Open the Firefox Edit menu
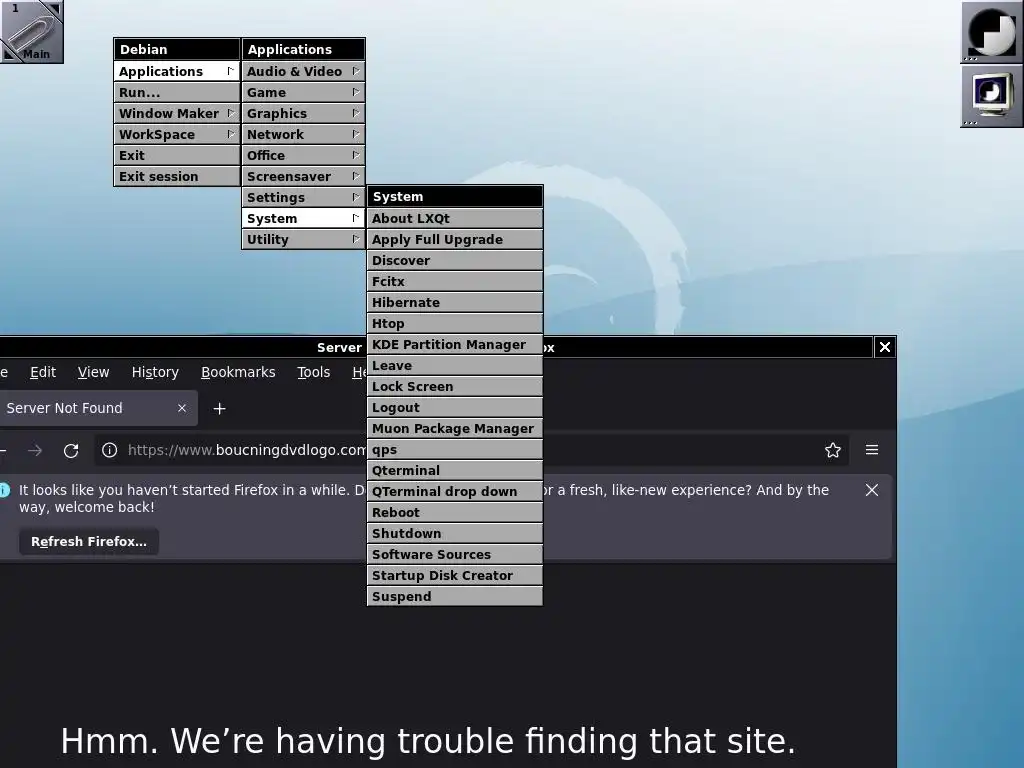The height and width of the screenshot is (768, 1024). point(43,372)
